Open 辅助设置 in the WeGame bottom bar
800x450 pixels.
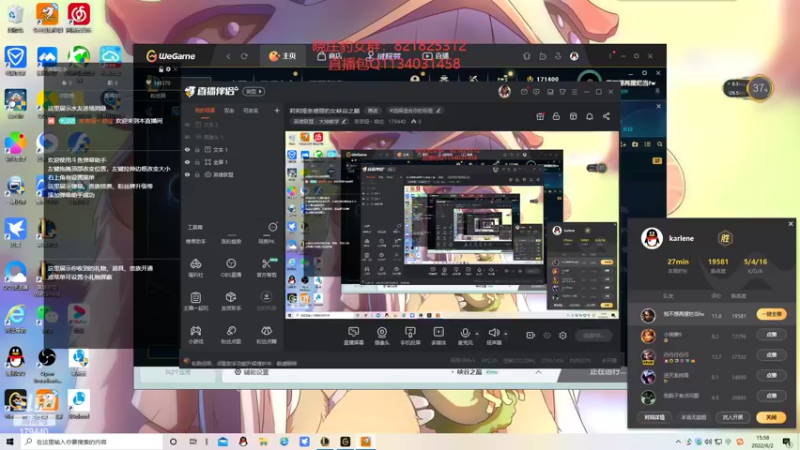point(251,372)
